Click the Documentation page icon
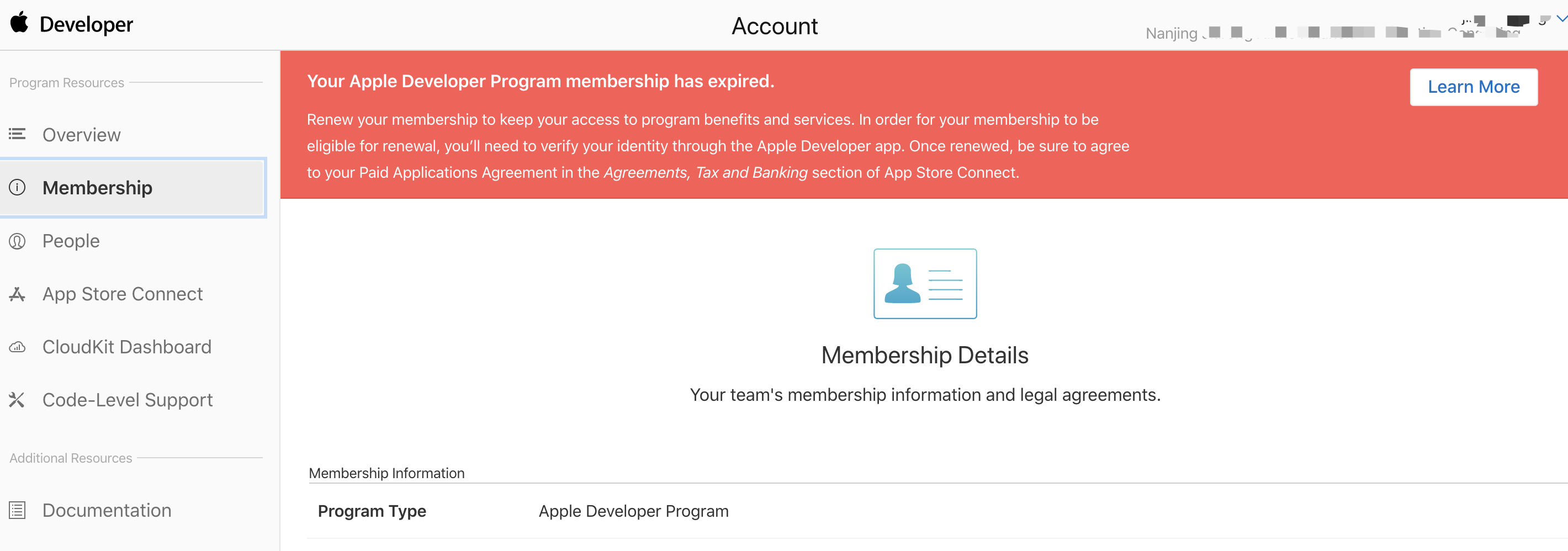1568x551 pixels. click(17, 510)
